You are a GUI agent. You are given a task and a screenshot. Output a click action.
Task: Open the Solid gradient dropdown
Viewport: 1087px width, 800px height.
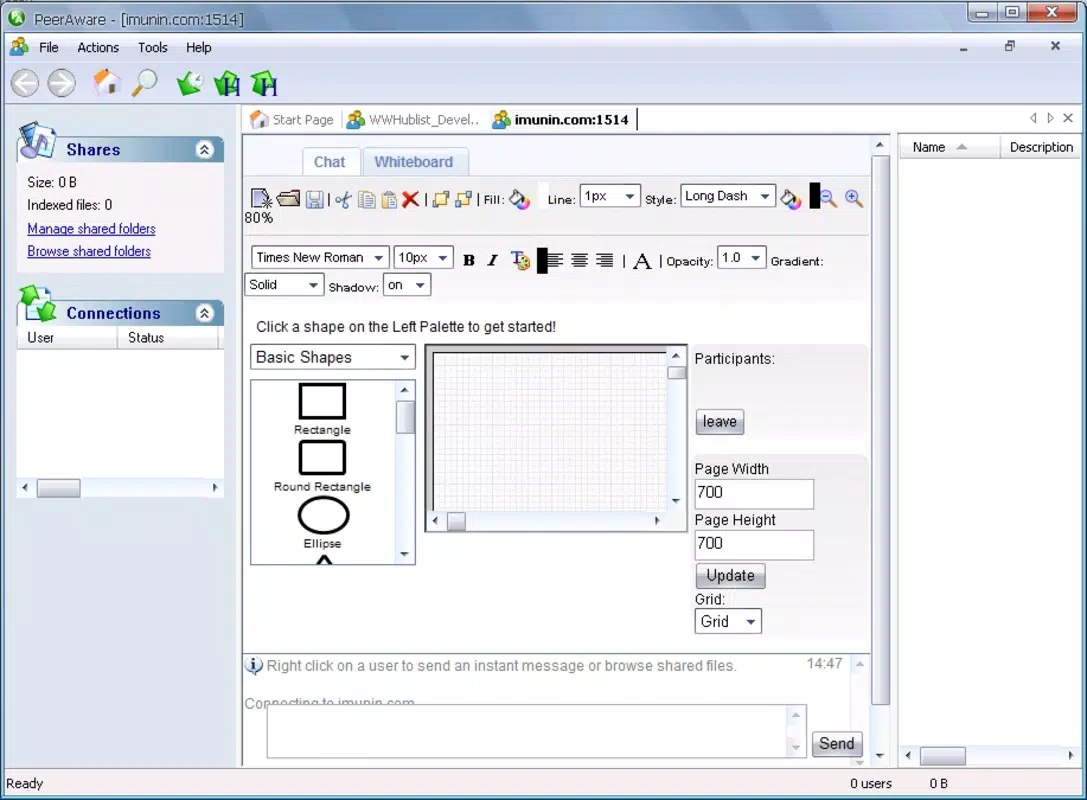tap(284, 285)
